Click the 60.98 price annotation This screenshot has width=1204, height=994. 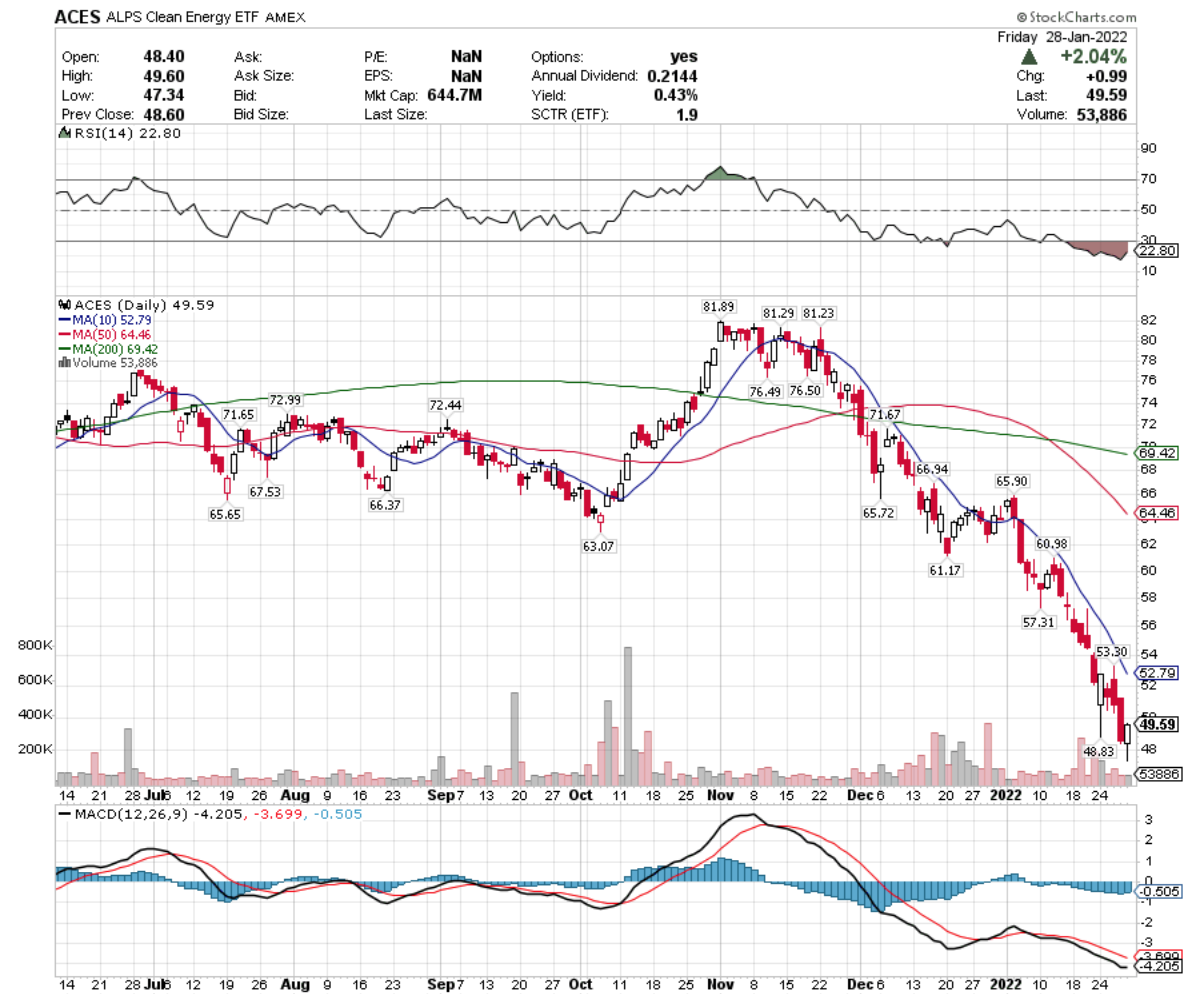coord(1052,544)
